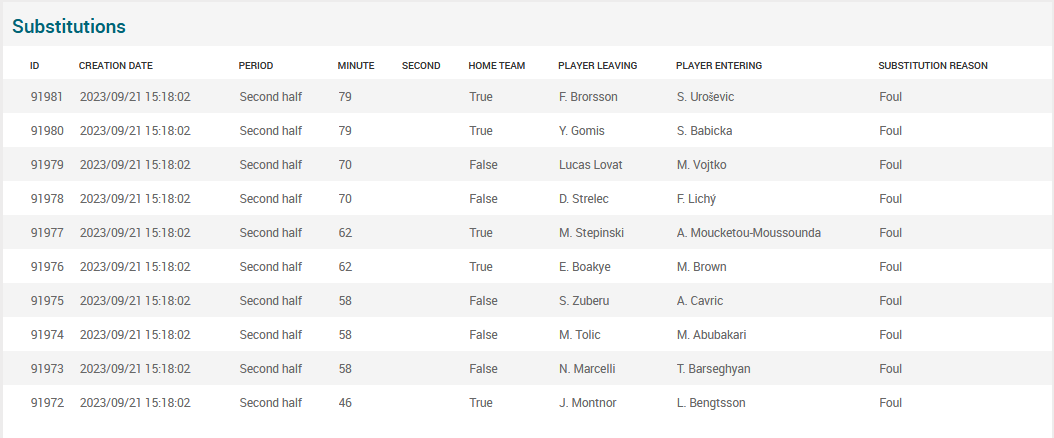Screen dimensions: 1054x438
Task: Click the Substitution Reason column header
Action: click(933, 66)
